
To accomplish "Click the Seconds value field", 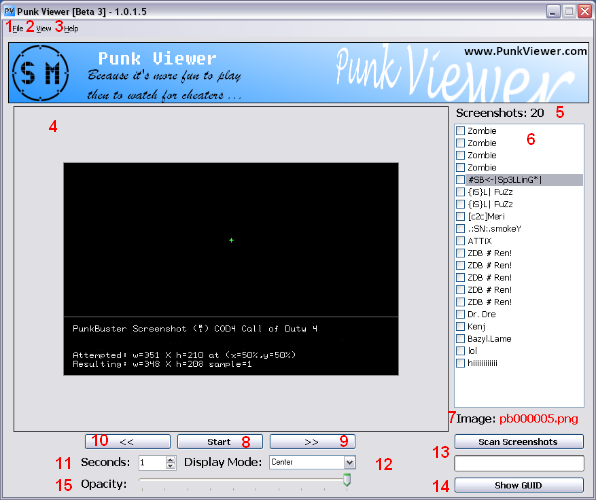I will point(152,462).
